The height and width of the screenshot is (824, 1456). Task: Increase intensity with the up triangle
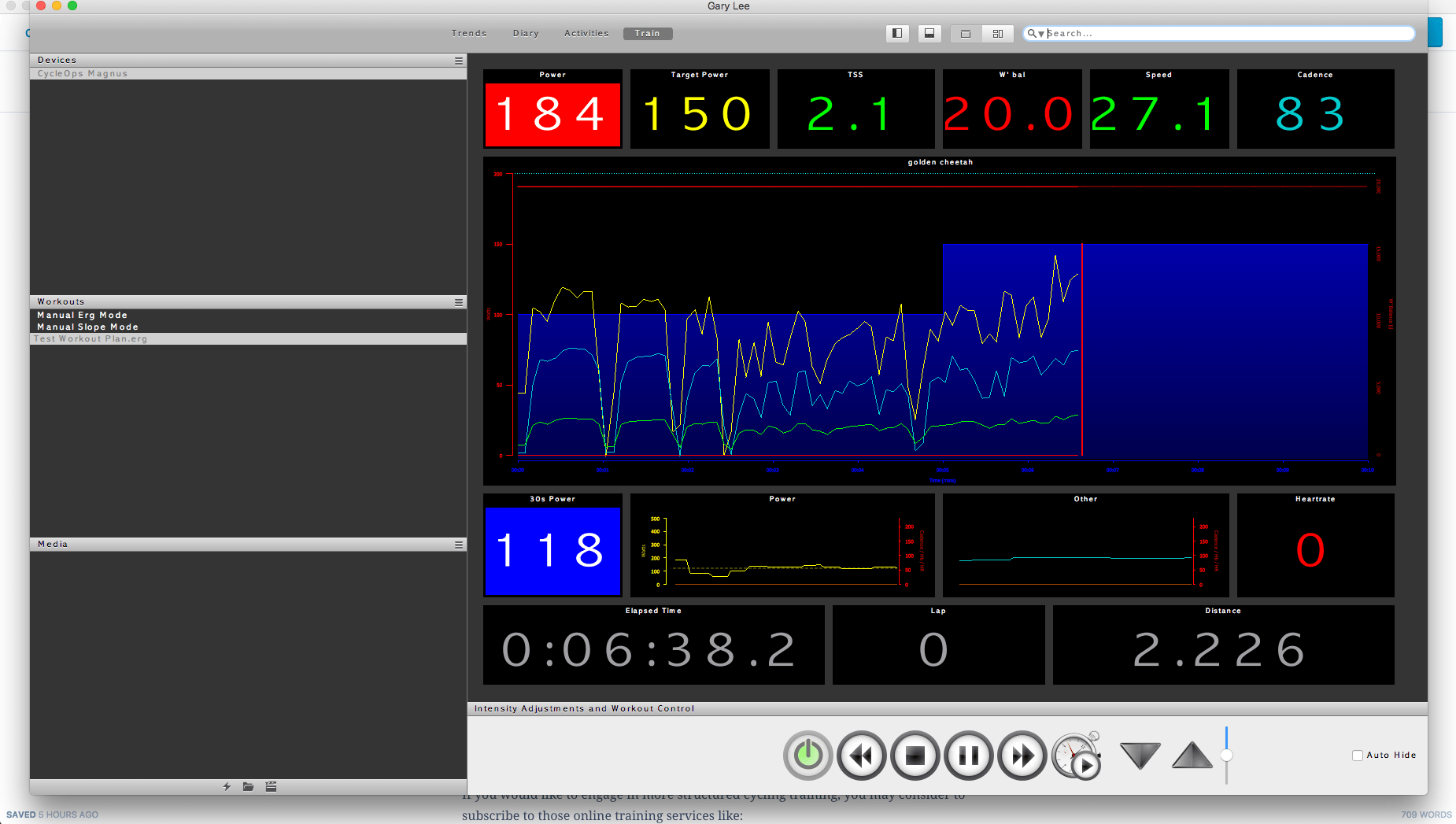(1192, 756)
